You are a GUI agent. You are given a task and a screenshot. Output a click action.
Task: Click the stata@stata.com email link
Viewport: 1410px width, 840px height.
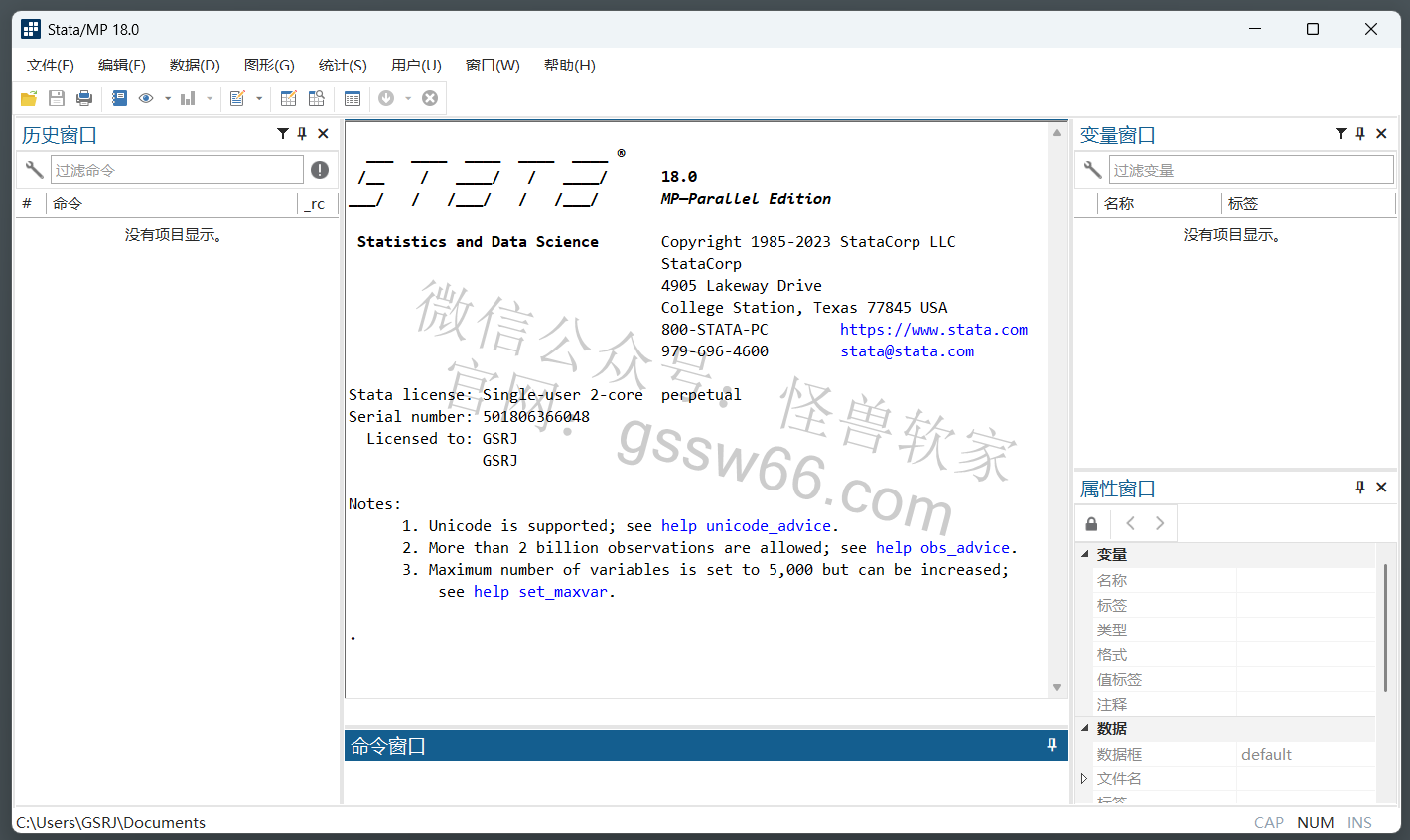[x=907, y=351]
